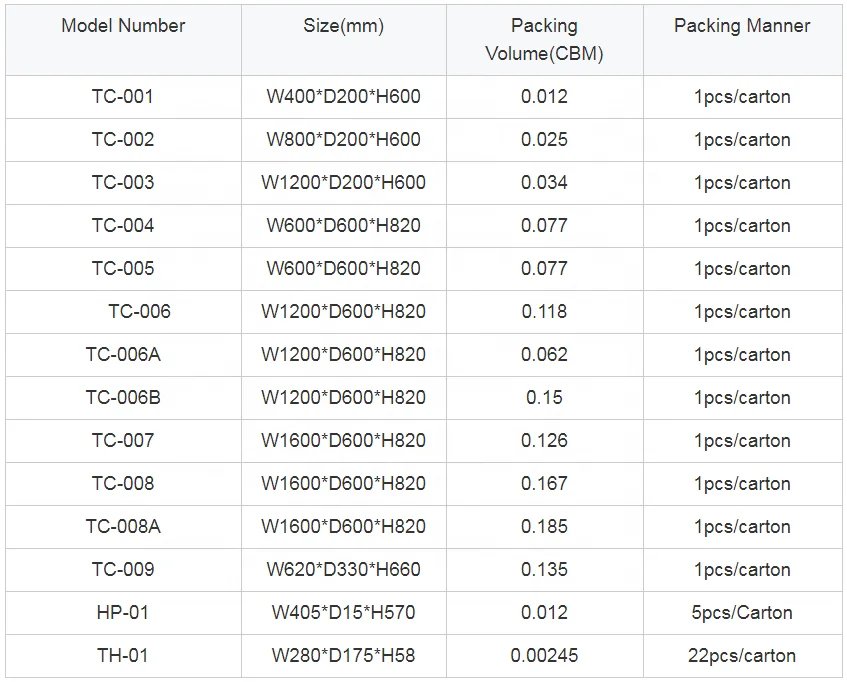Select the W405*D15*H570 size cell
The image size is (847, 682).
tap(343, 613)
